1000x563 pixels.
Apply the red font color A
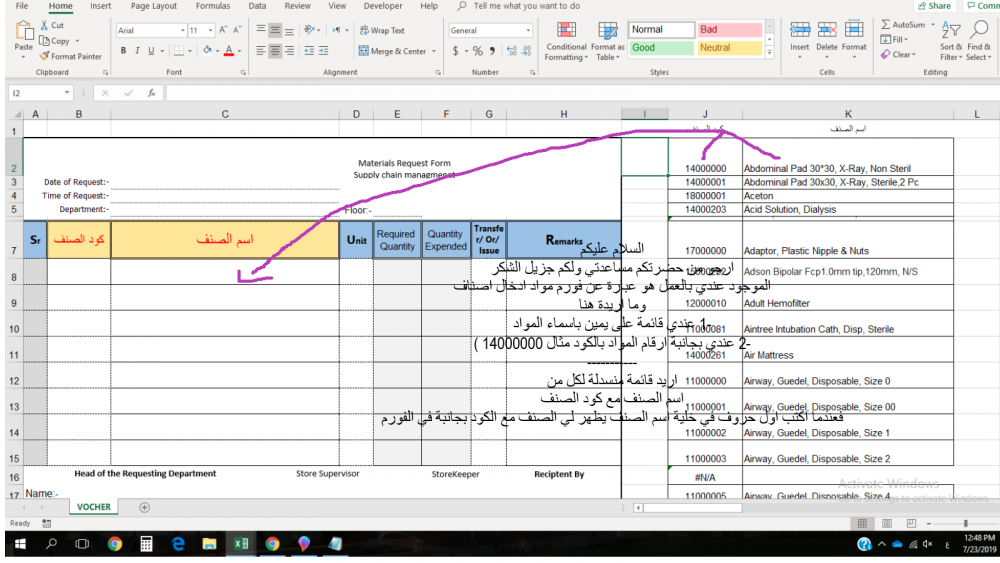click(x=229, y=50)
